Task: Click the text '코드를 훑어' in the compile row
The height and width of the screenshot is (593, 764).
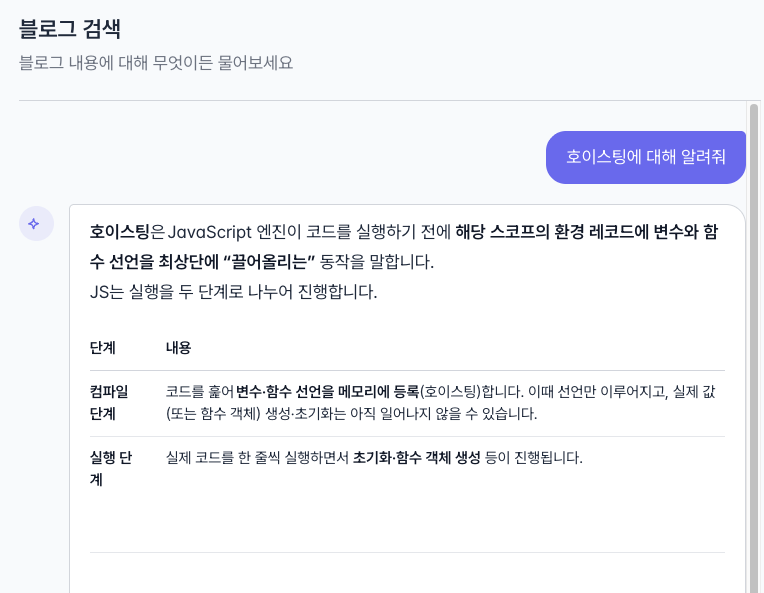Action: click(199, 390)
